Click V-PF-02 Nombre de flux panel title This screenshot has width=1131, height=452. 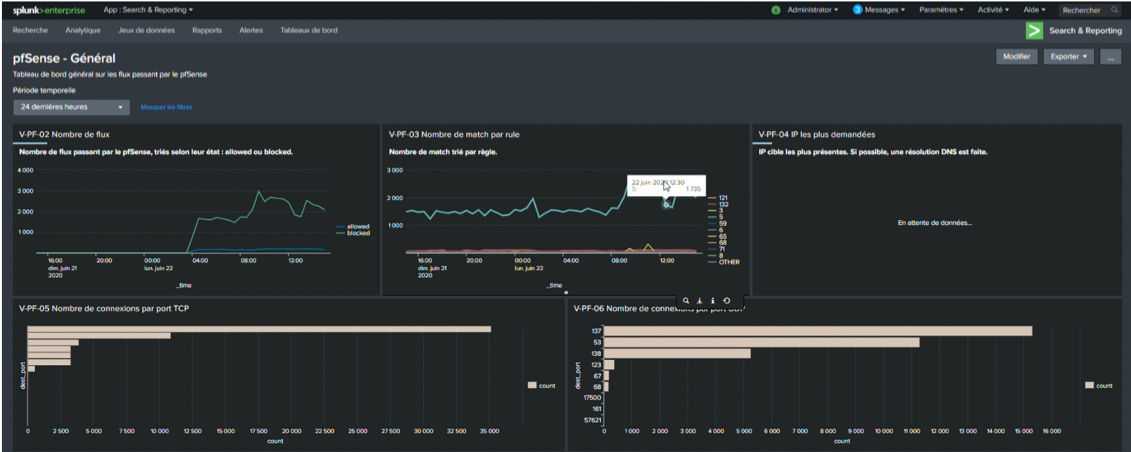(64, 134)
